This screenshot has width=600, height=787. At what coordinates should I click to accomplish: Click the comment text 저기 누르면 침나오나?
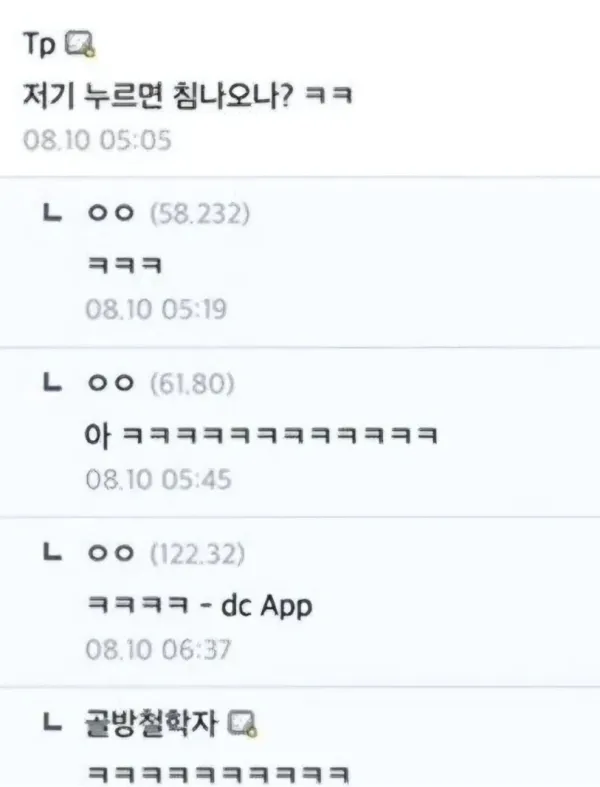click(157, 95)
